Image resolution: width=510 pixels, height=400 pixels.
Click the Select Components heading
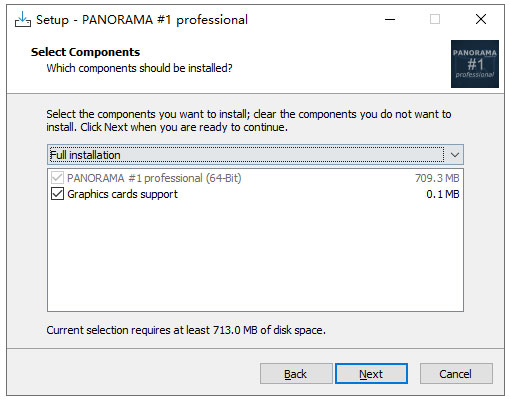[85, 52]
